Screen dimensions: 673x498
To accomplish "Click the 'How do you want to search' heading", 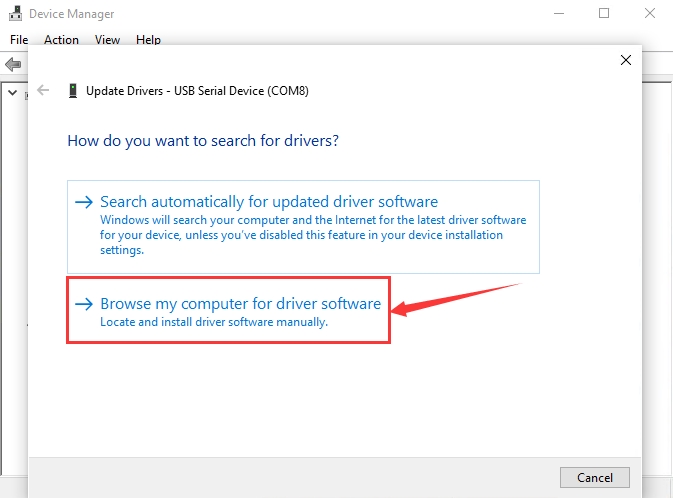I will coord(203,141).
